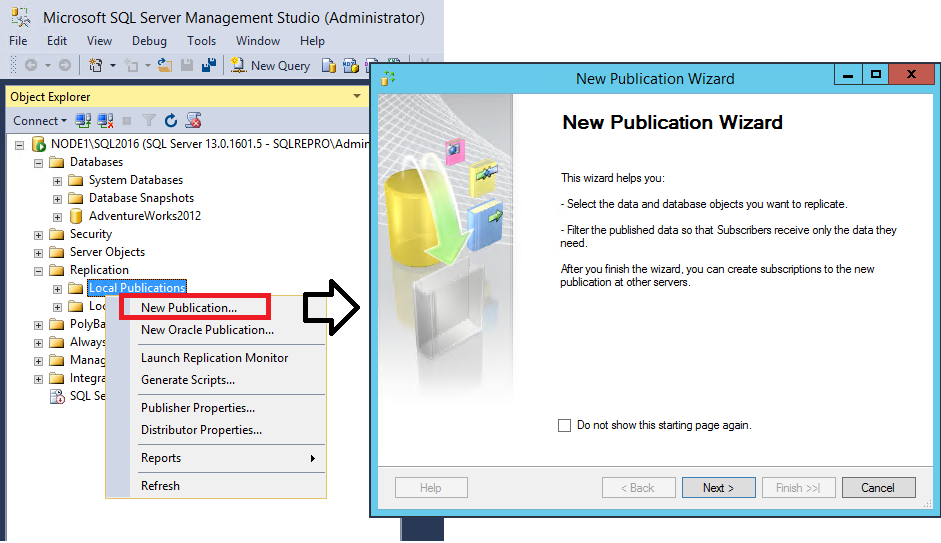This screenshot has width=941, height=543.
Task: Click the Next button in wizard
Action: 718,488
